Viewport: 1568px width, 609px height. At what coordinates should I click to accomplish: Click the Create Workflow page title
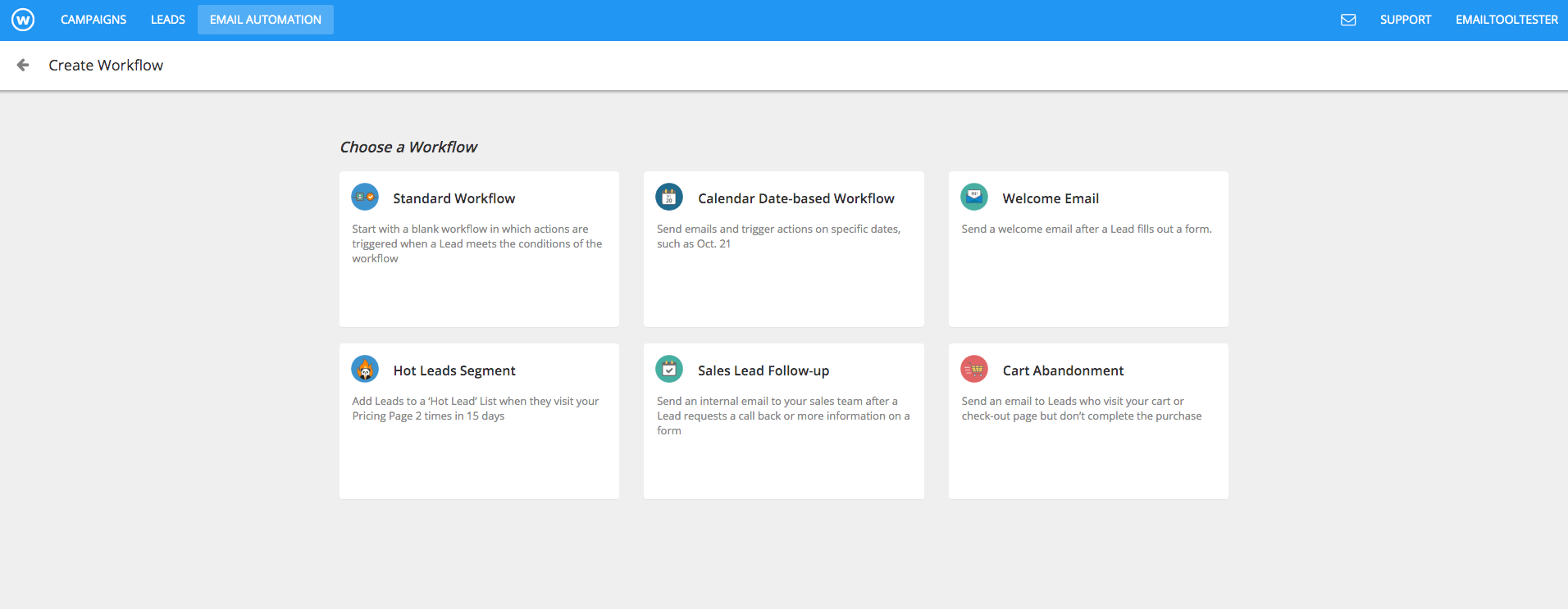pos(106,65)
